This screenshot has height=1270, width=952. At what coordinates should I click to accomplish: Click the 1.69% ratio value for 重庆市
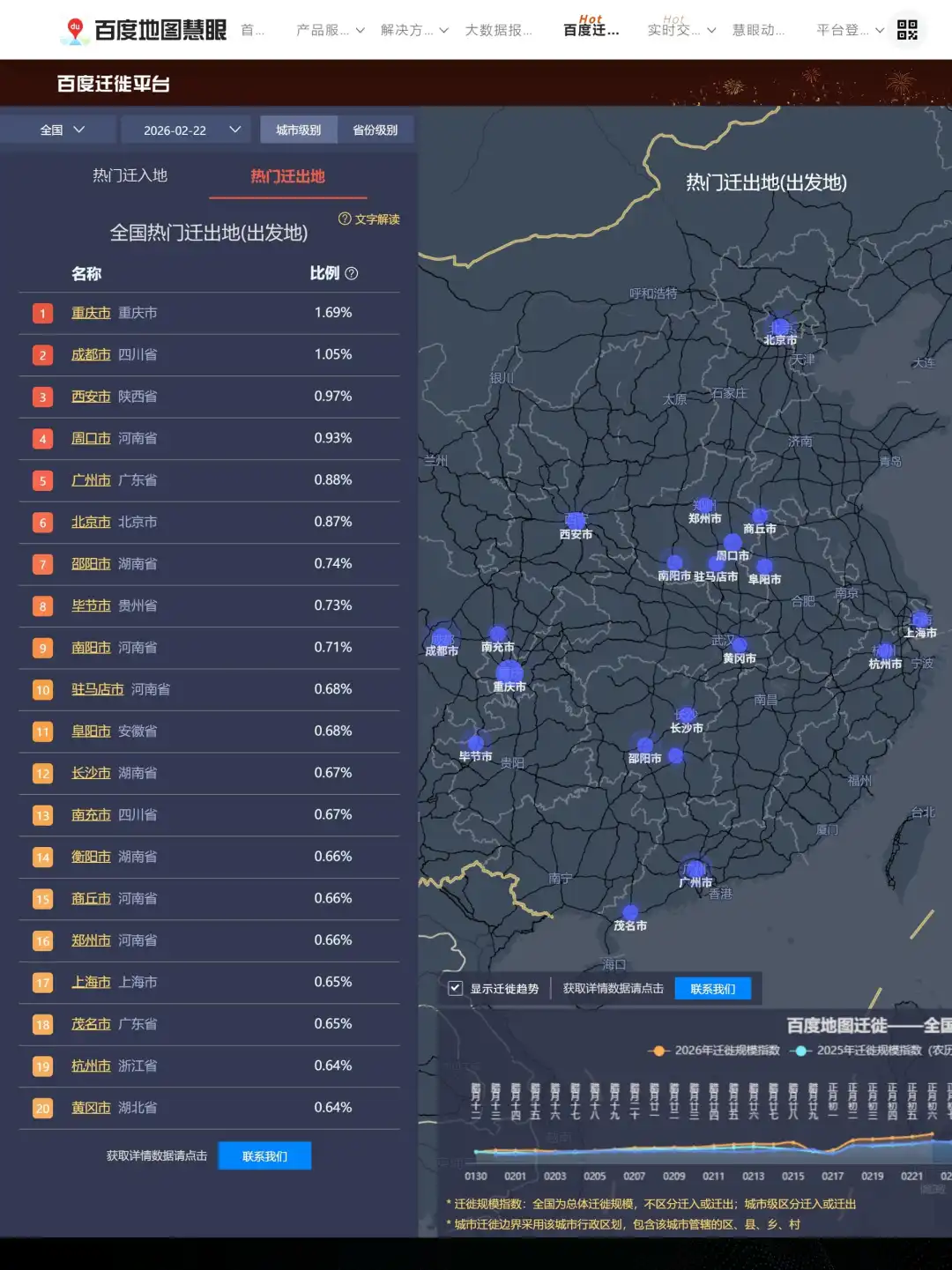coord(333,313)
